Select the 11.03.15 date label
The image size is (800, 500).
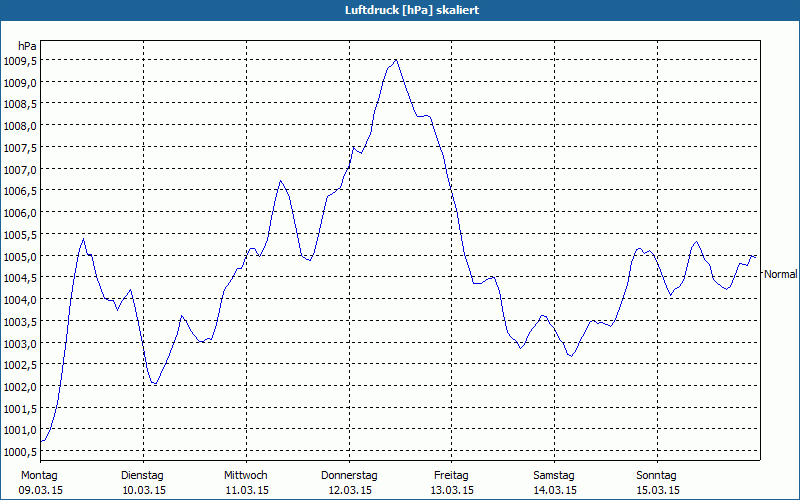[x=247, y=490]
